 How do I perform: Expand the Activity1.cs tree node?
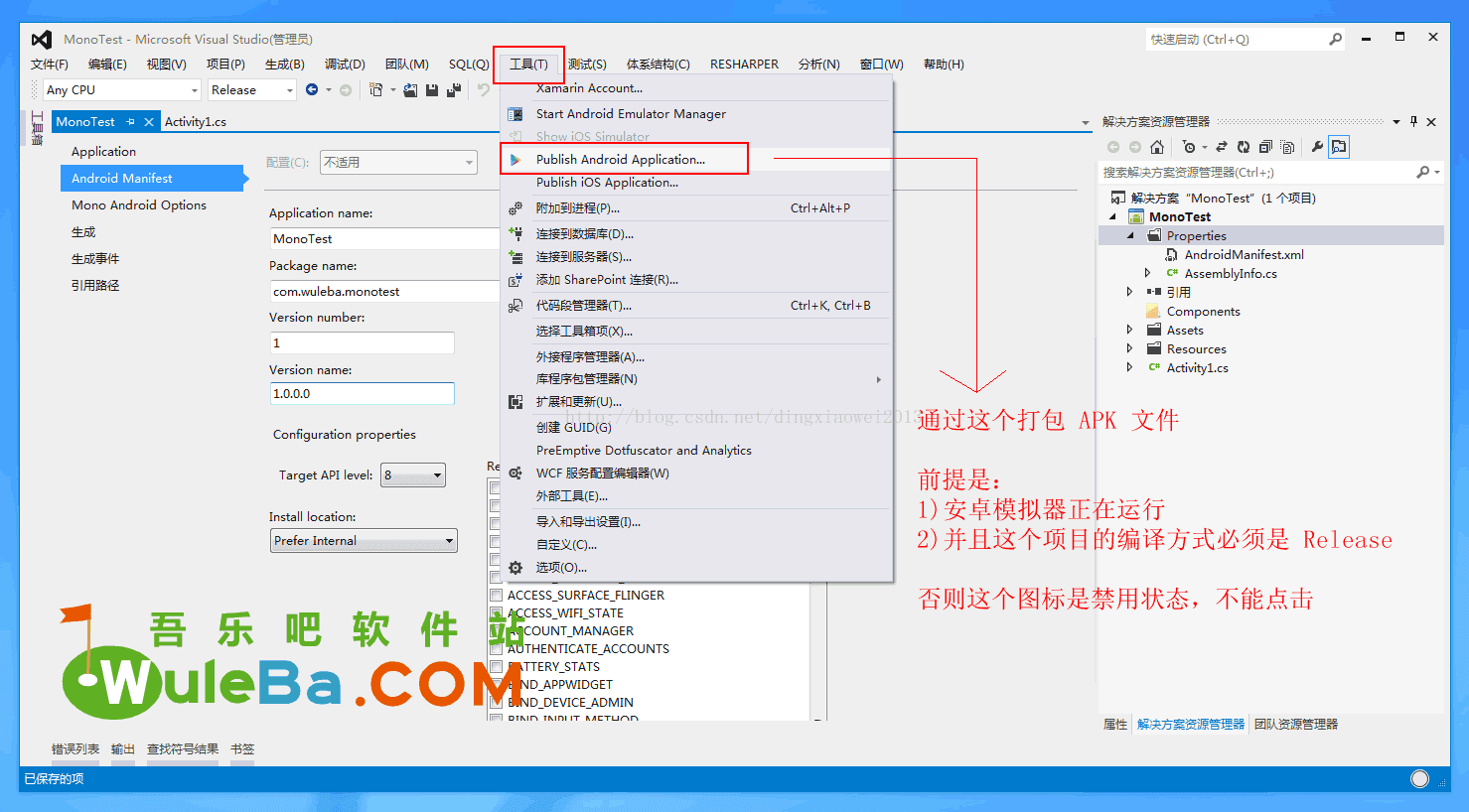[x=1130, y=367]
